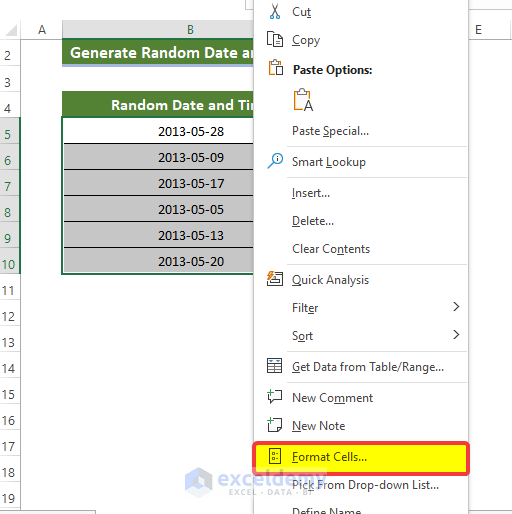Click cell containing 2013-05-13
Viewport: 512px width, 514px height.
coord(158,235)
